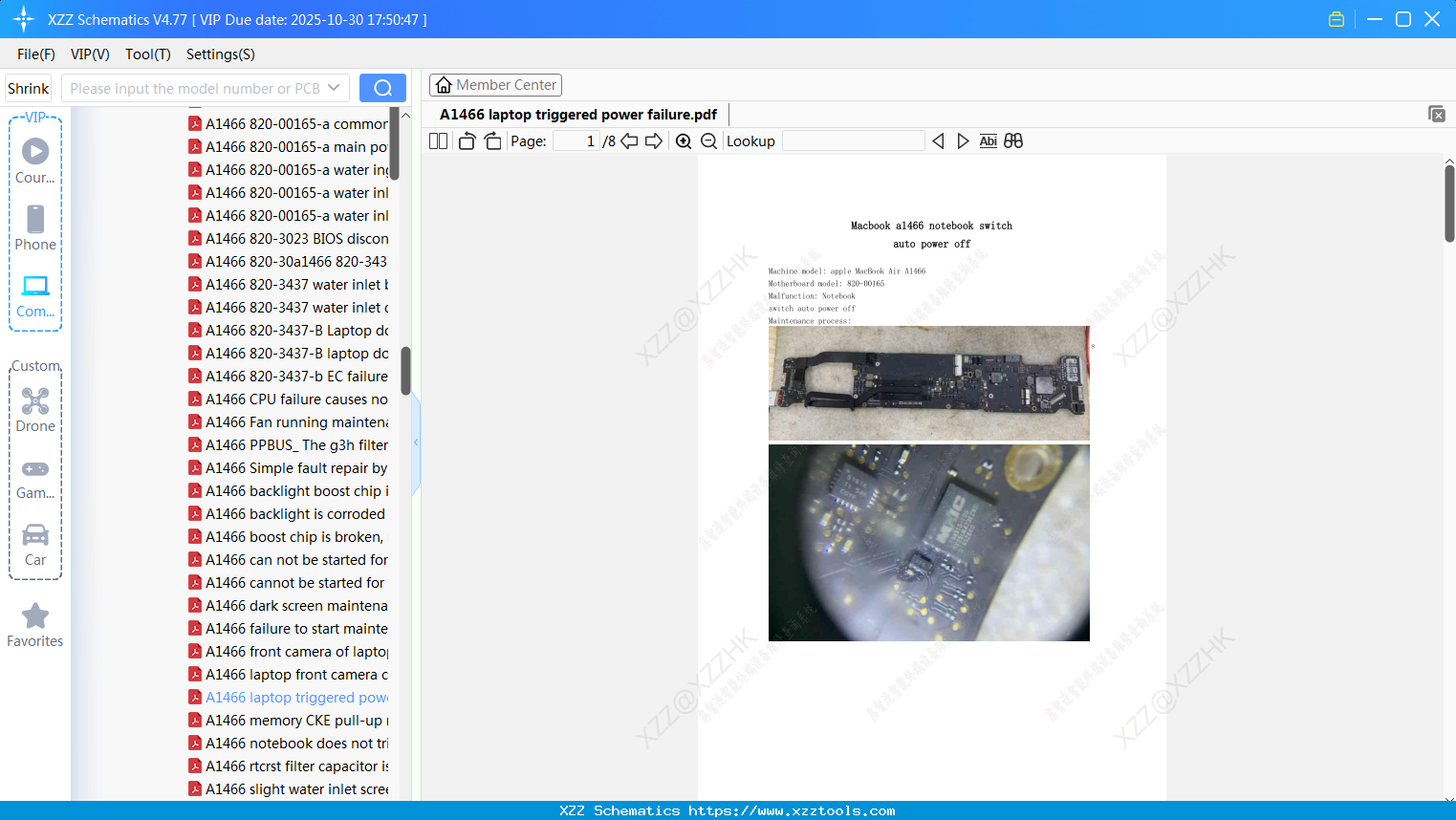Open the Favorites star

[x=35, y=625]
